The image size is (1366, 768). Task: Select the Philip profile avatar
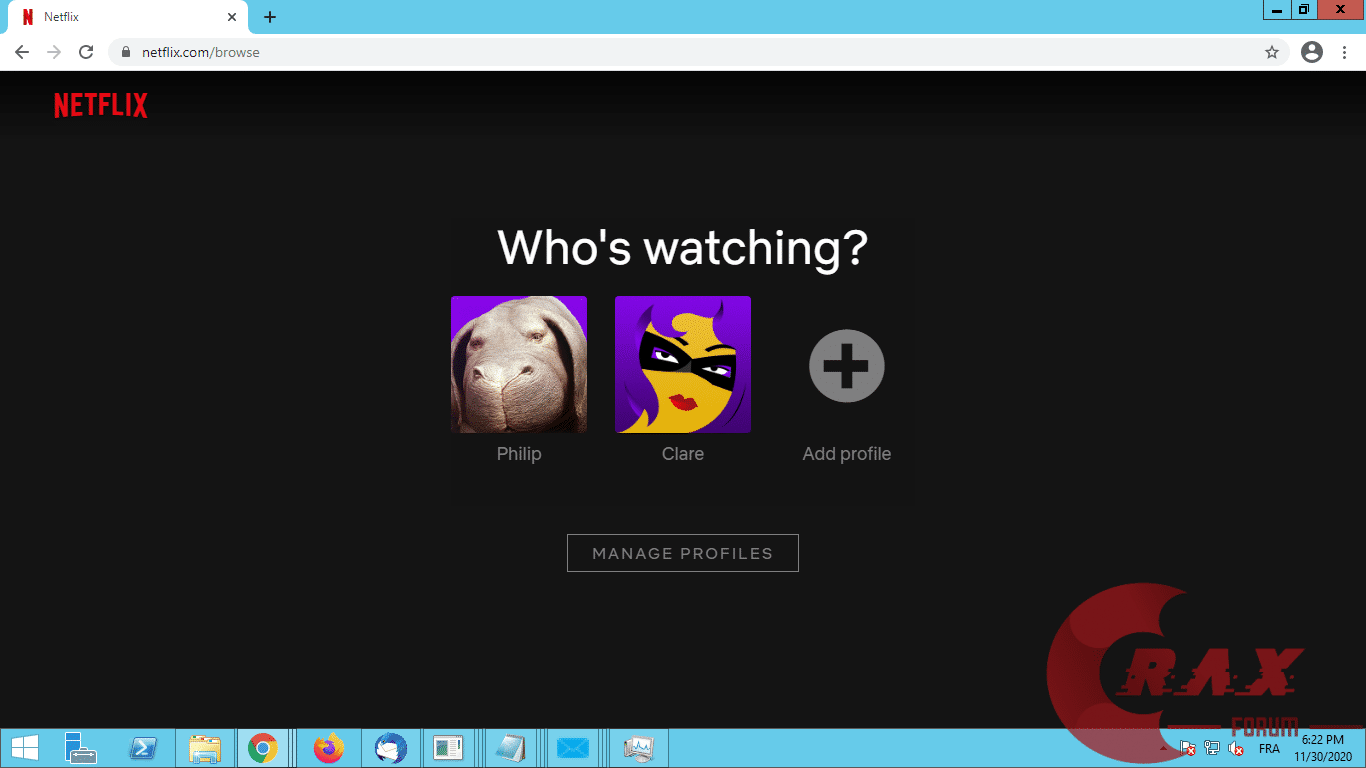[x=519, y=364]
